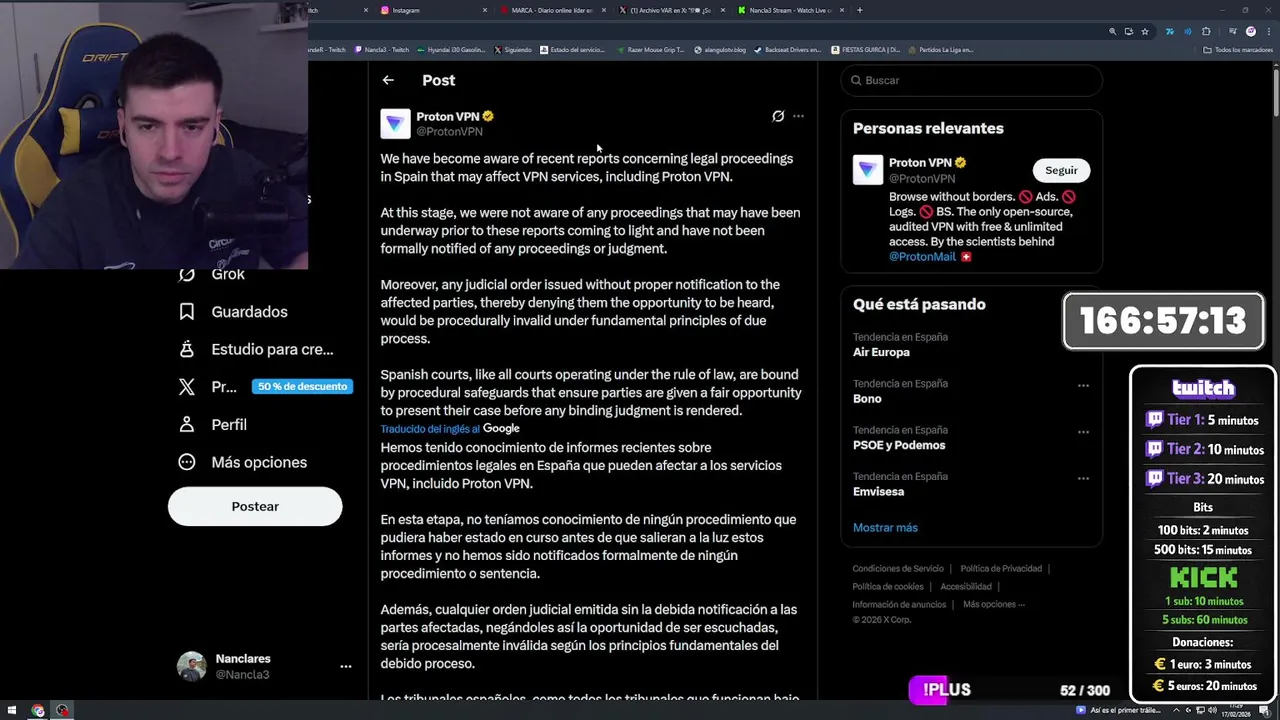The height and width of the screenshot is (720, 1280).
Task: Open the PSOE y Podemos trend
Action: tap(899, 446)
